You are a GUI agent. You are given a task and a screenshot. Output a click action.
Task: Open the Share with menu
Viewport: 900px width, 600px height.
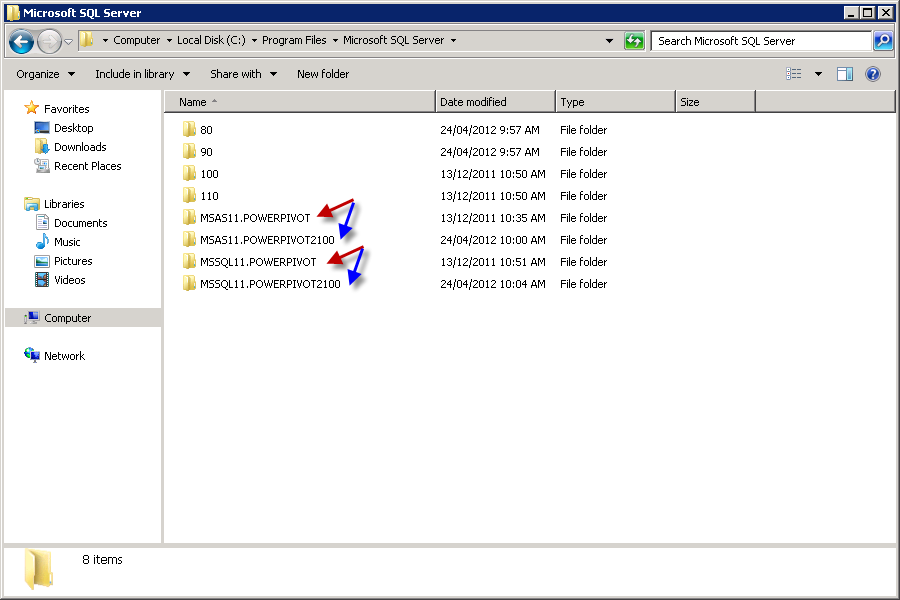pos(243,74)
